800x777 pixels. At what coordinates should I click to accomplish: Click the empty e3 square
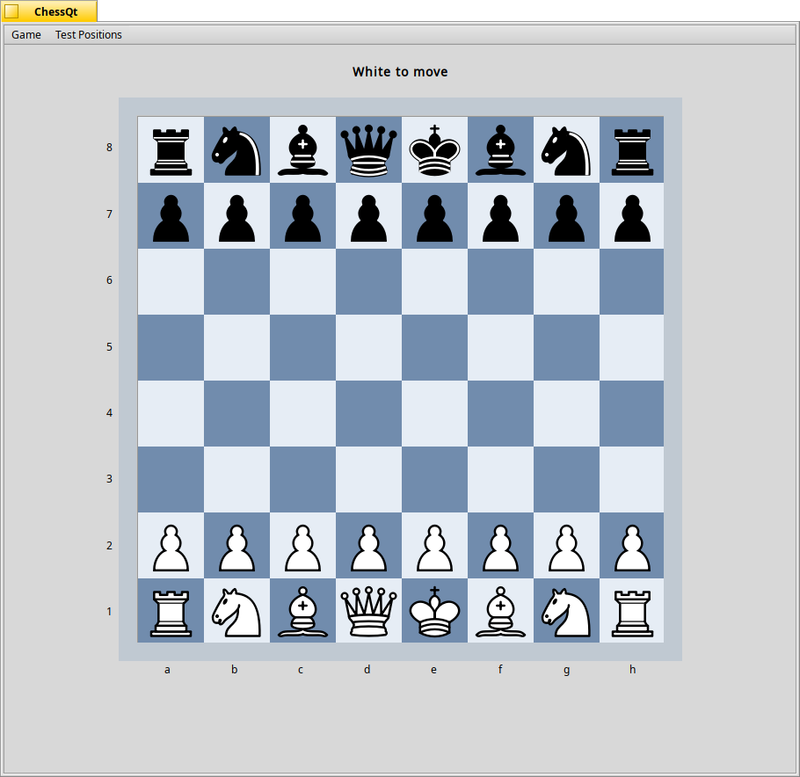pos(435,479)
